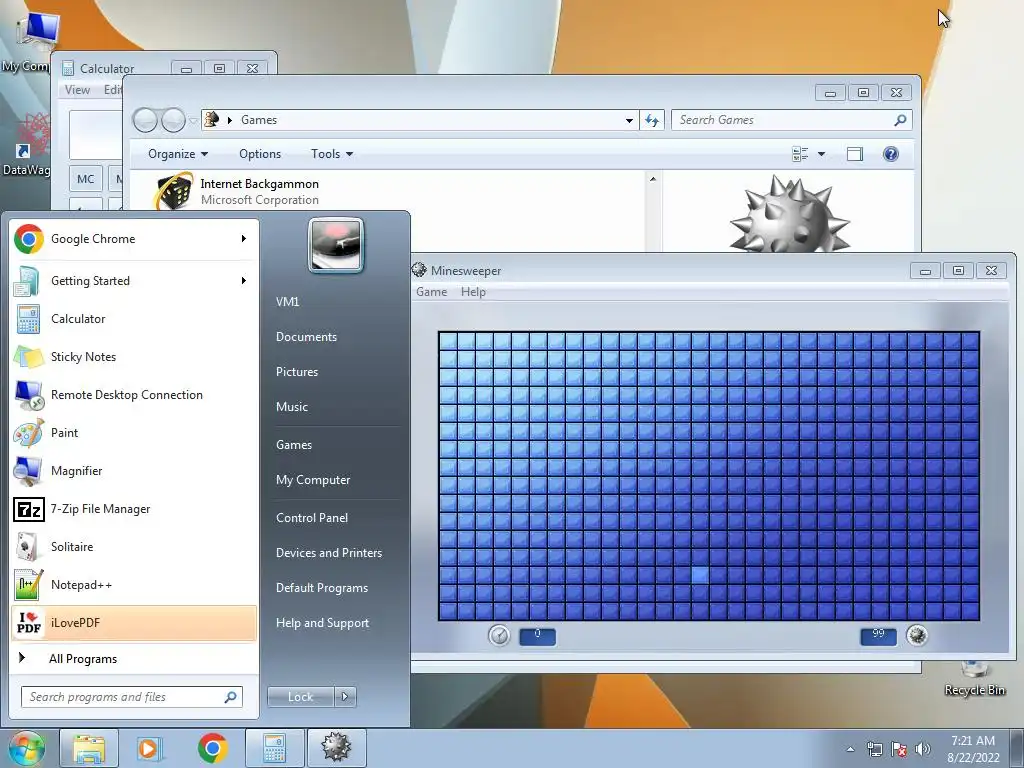
Task: Click refresh button in Games address bar
Action: [x=652, y=120]
